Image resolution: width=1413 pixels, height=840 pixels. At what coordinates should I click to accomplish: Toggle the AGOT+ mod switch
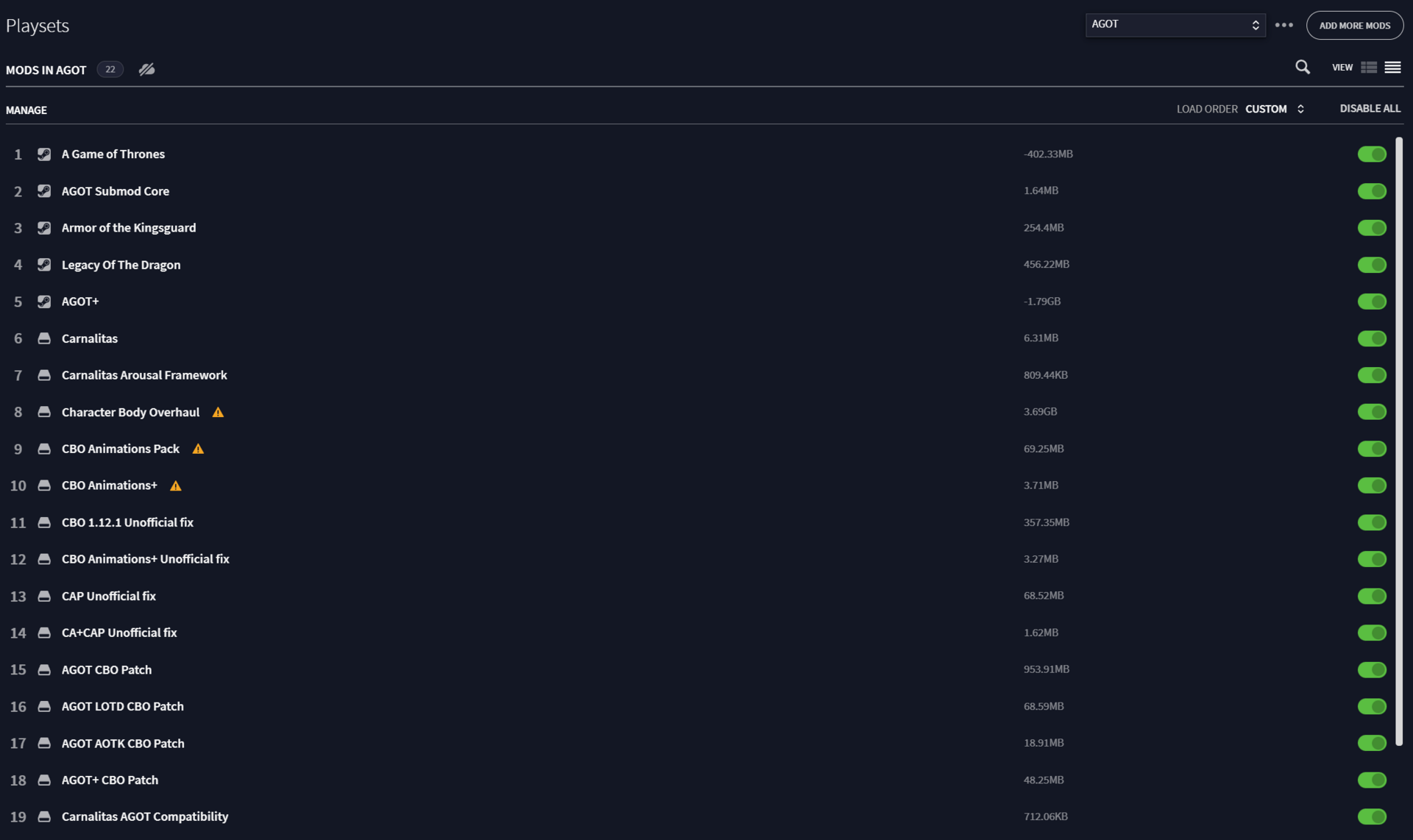pyautogui.click(x=1372, y=302)
